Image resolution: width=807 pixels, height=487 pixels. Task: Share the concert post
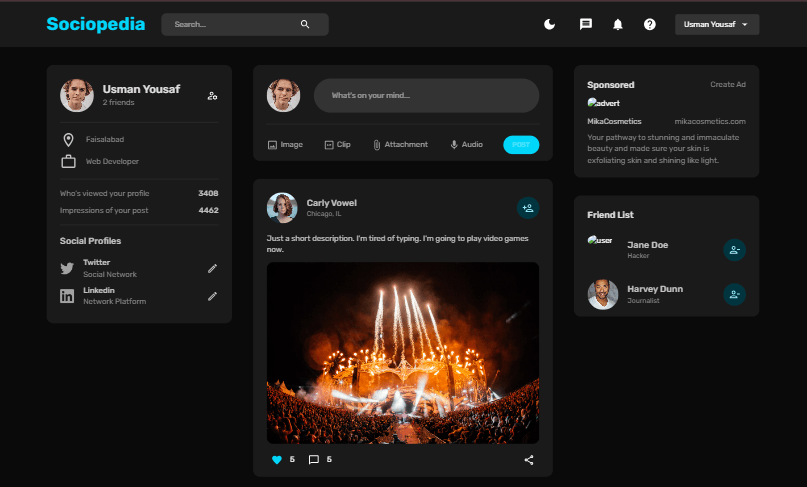click(x=529, y=460)
